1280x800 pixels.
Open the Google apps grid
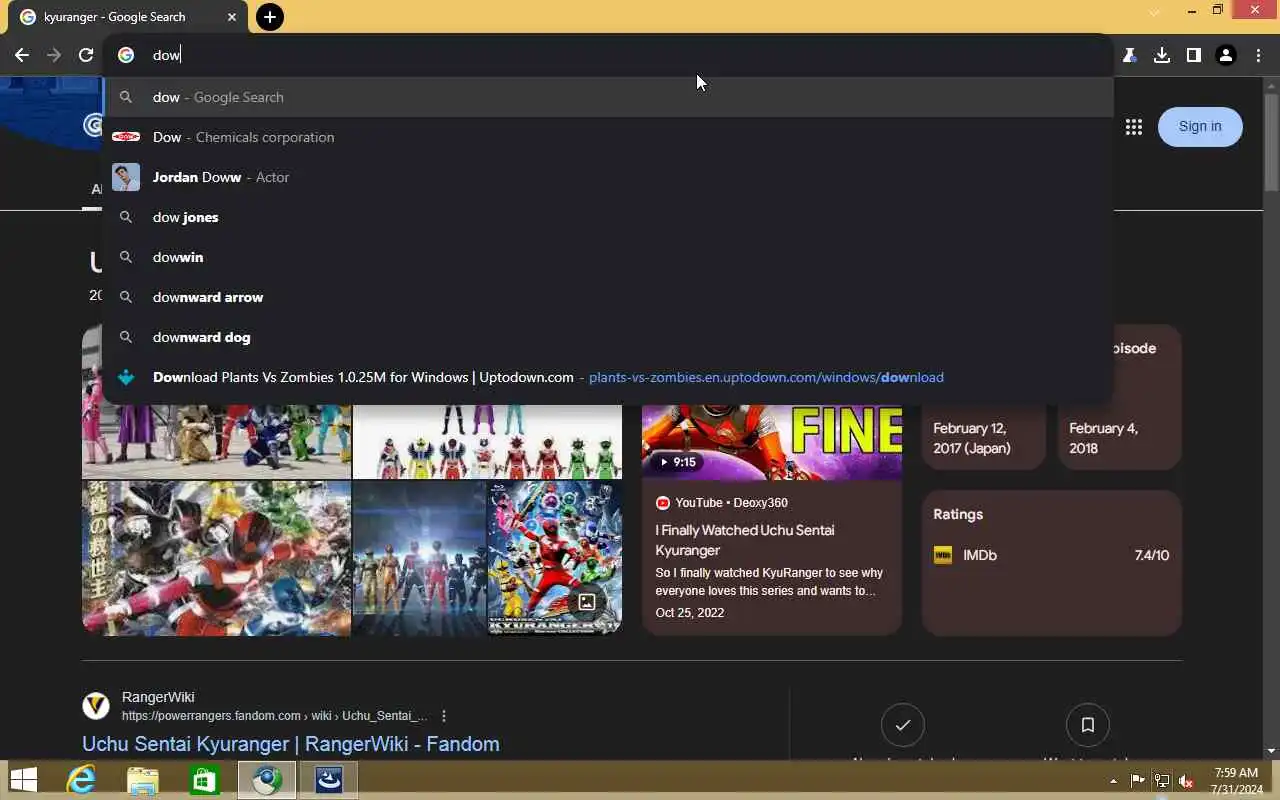point(1133,127)
